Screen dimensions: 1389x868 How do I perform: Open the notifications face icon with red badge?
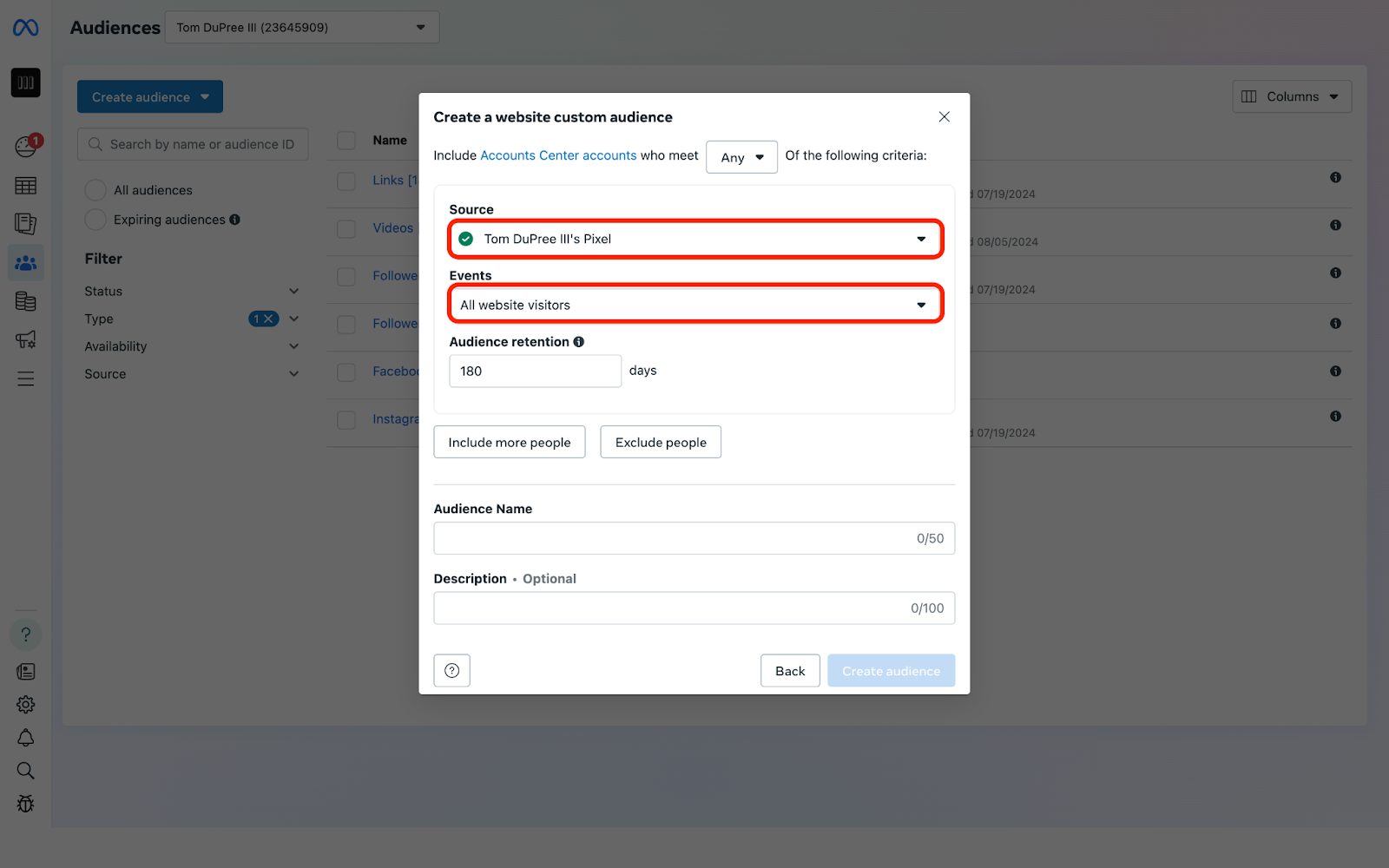(x=26, y=146)
